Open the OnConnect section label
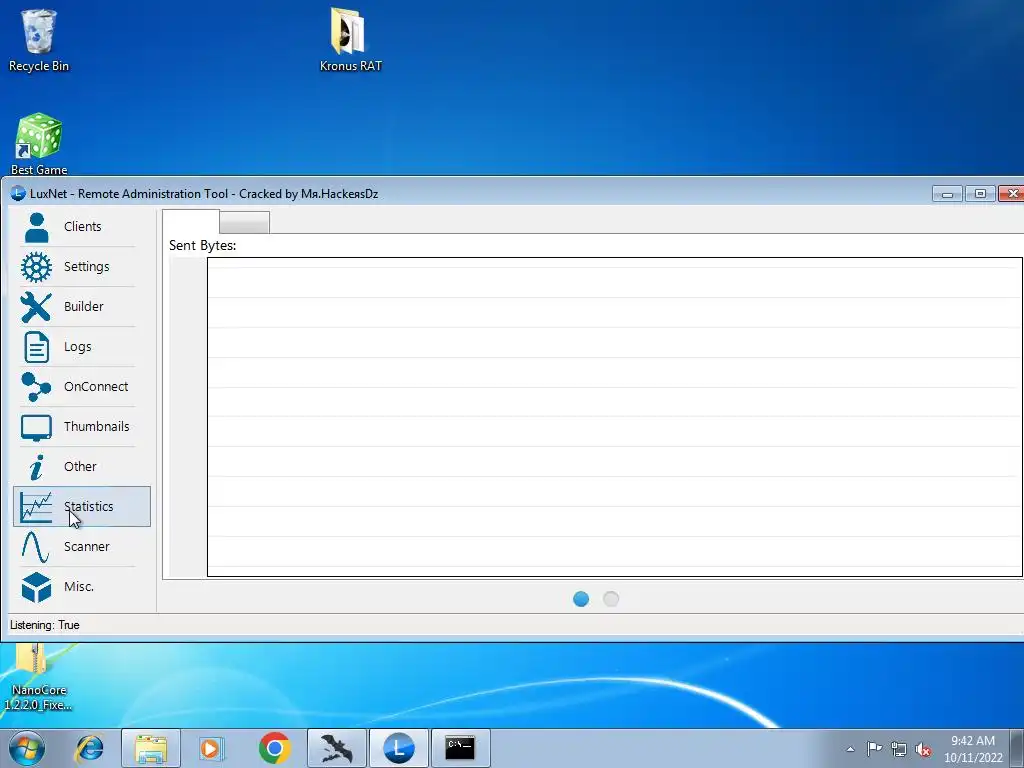Viewport: 1024px width, 768px height. [x=96, y=387]
